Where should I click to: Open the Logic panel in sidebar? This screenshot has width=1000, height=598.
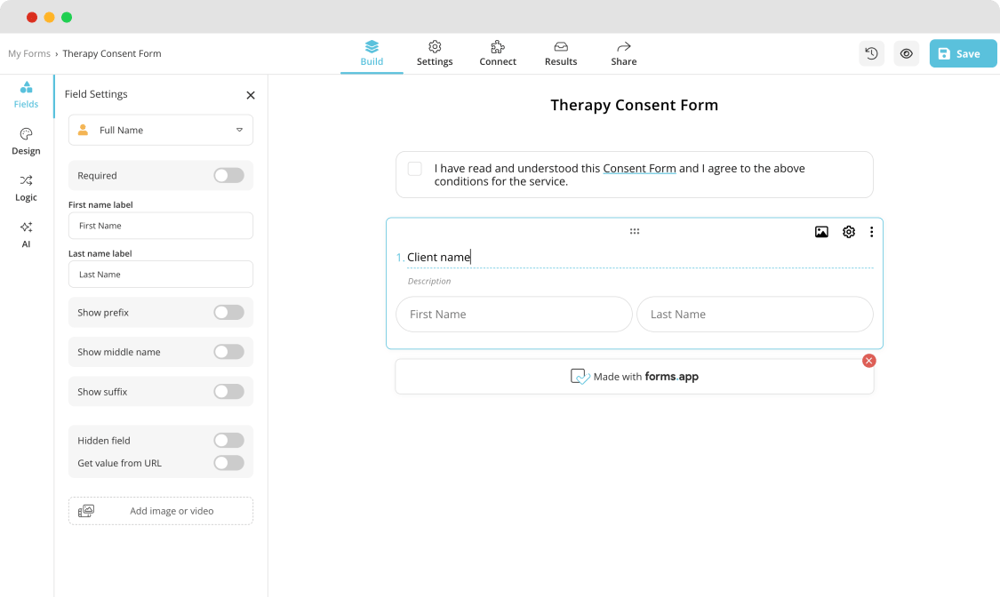26,188
